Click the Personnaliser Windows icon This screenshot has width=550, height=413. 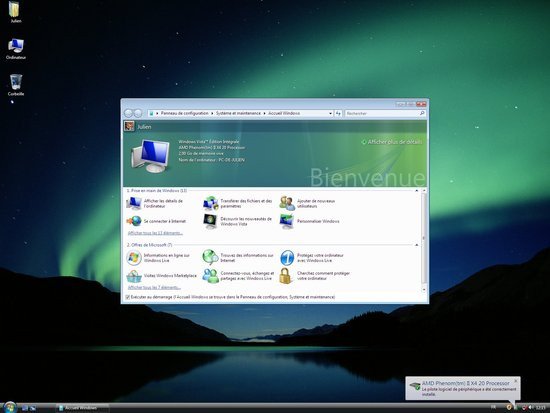(x=287, y=221)
